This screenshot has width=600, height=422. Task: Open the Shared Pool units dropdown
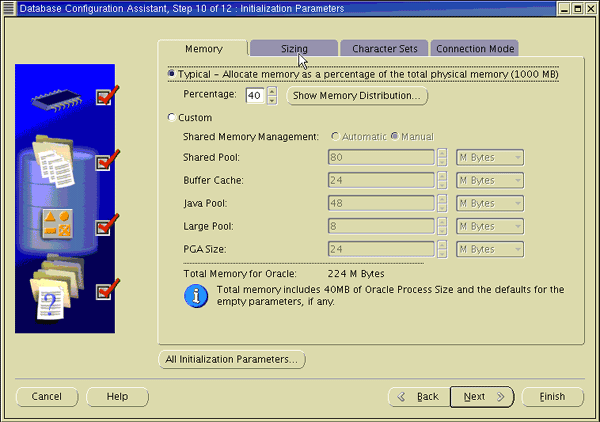point(490,157)
